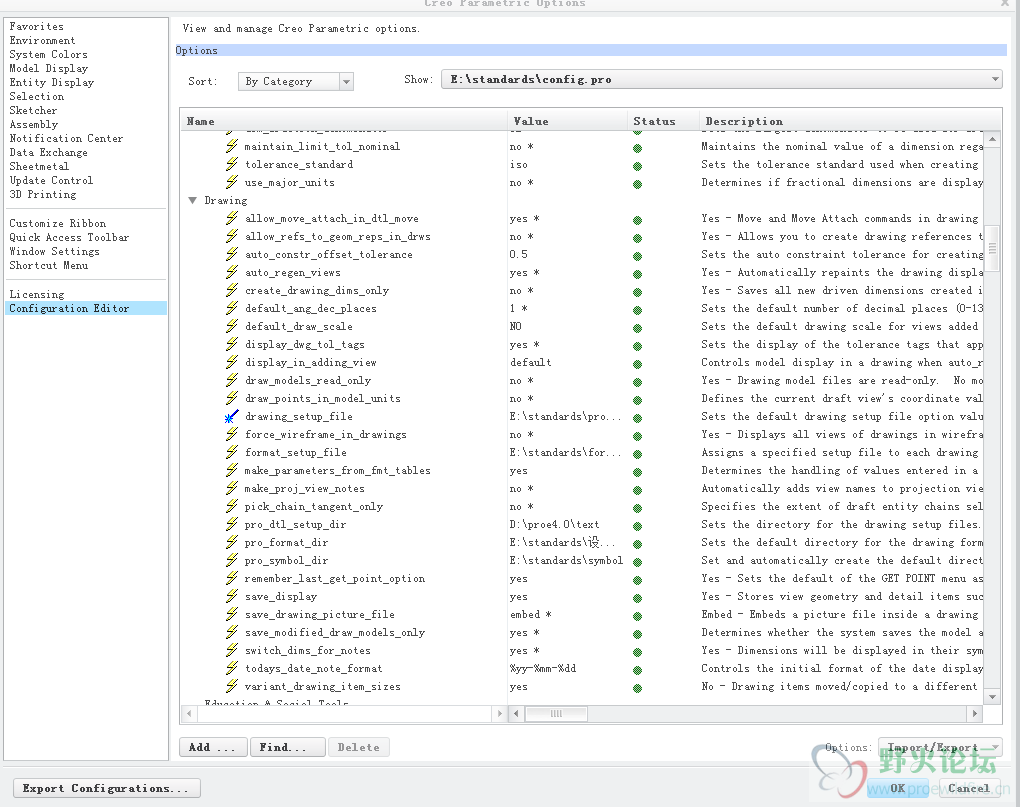Click lightning icon beside todays_date_note_format
The height and width of the screenshot is (807, 1020).
(x=232, y=669)
